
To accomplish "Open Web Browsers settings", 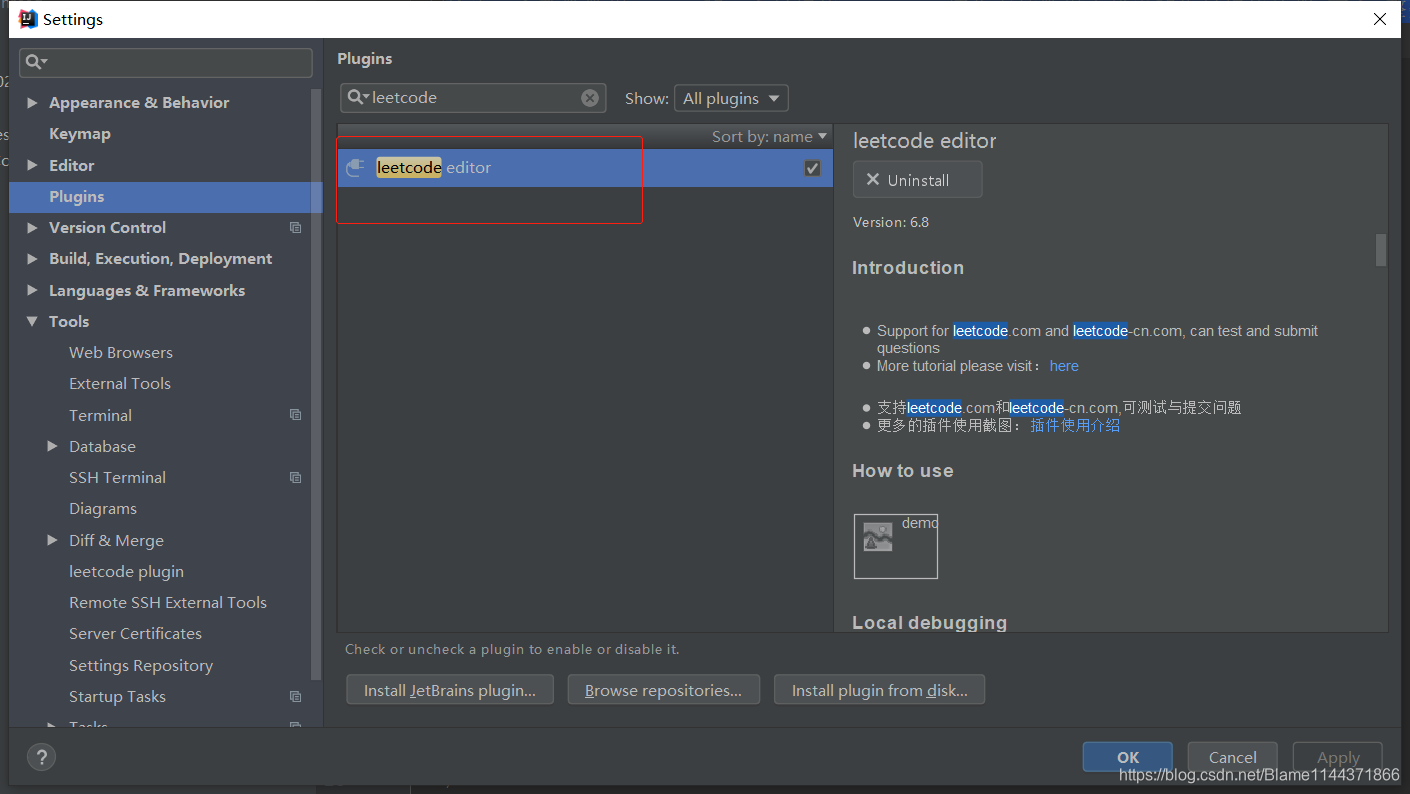I will point(121,353).
